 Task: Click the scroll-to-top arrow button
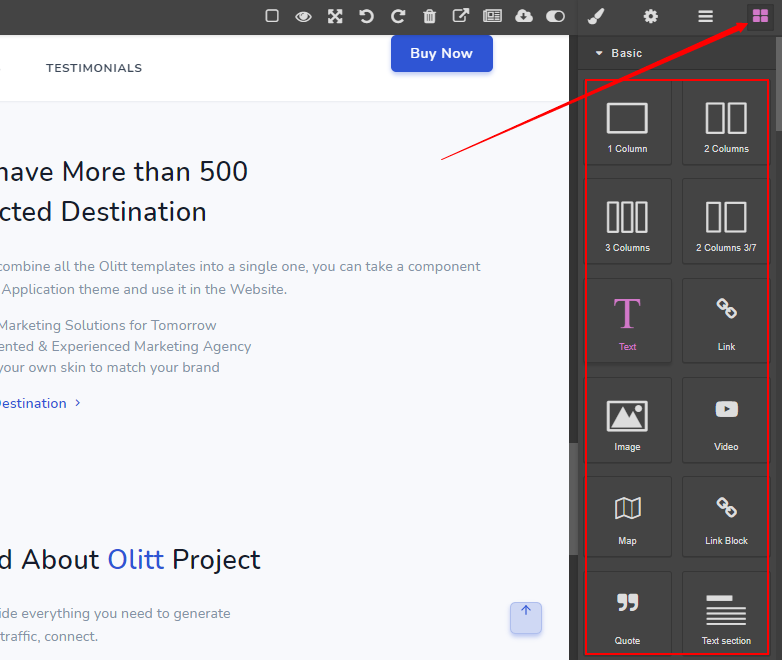tap(526, 617)
